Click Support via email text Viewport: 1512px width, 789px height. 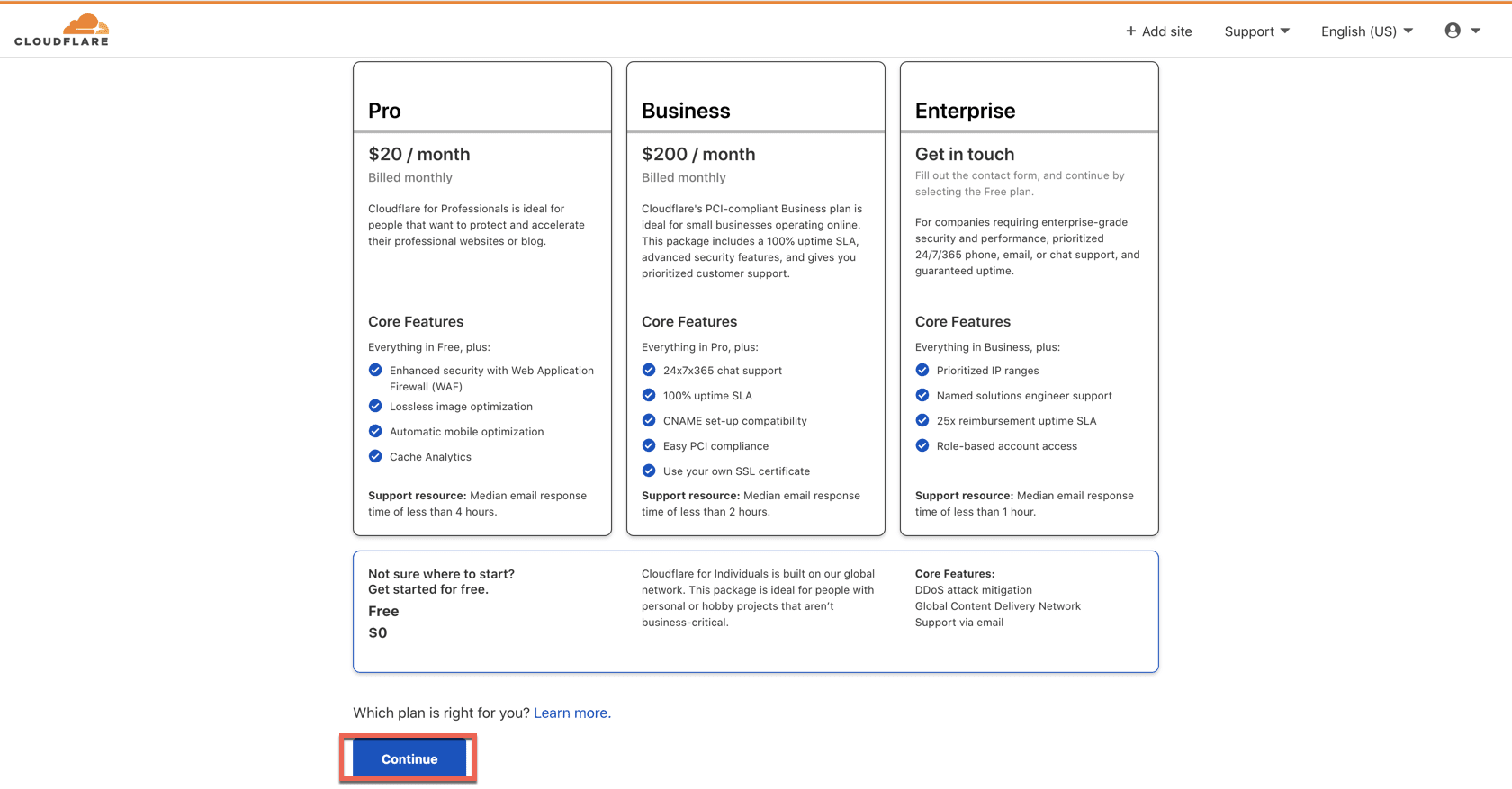(959, 623)
